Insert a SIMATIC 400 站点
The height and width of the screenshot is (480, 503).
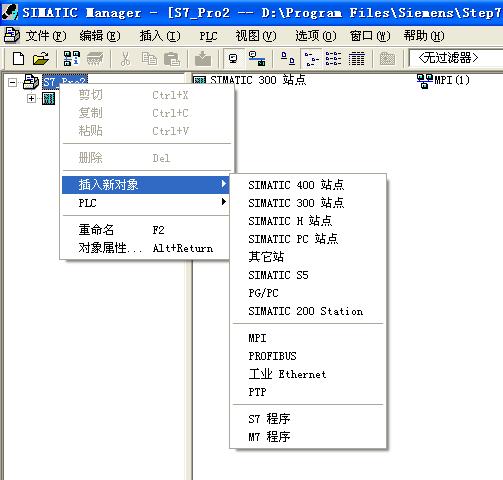pyautogui.click(x=308, y=185)
